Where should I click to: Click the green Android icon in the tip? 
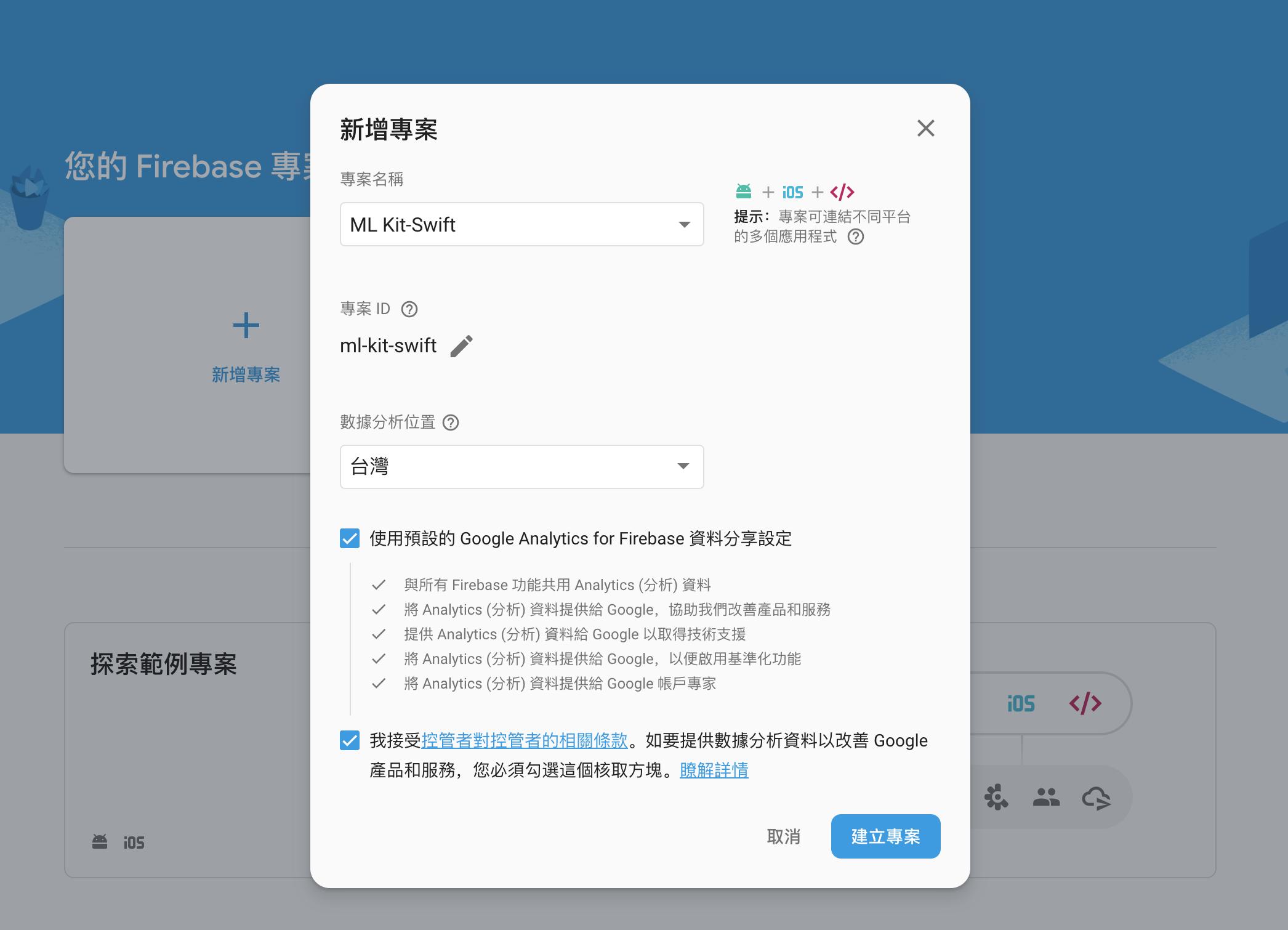point(744,192)
